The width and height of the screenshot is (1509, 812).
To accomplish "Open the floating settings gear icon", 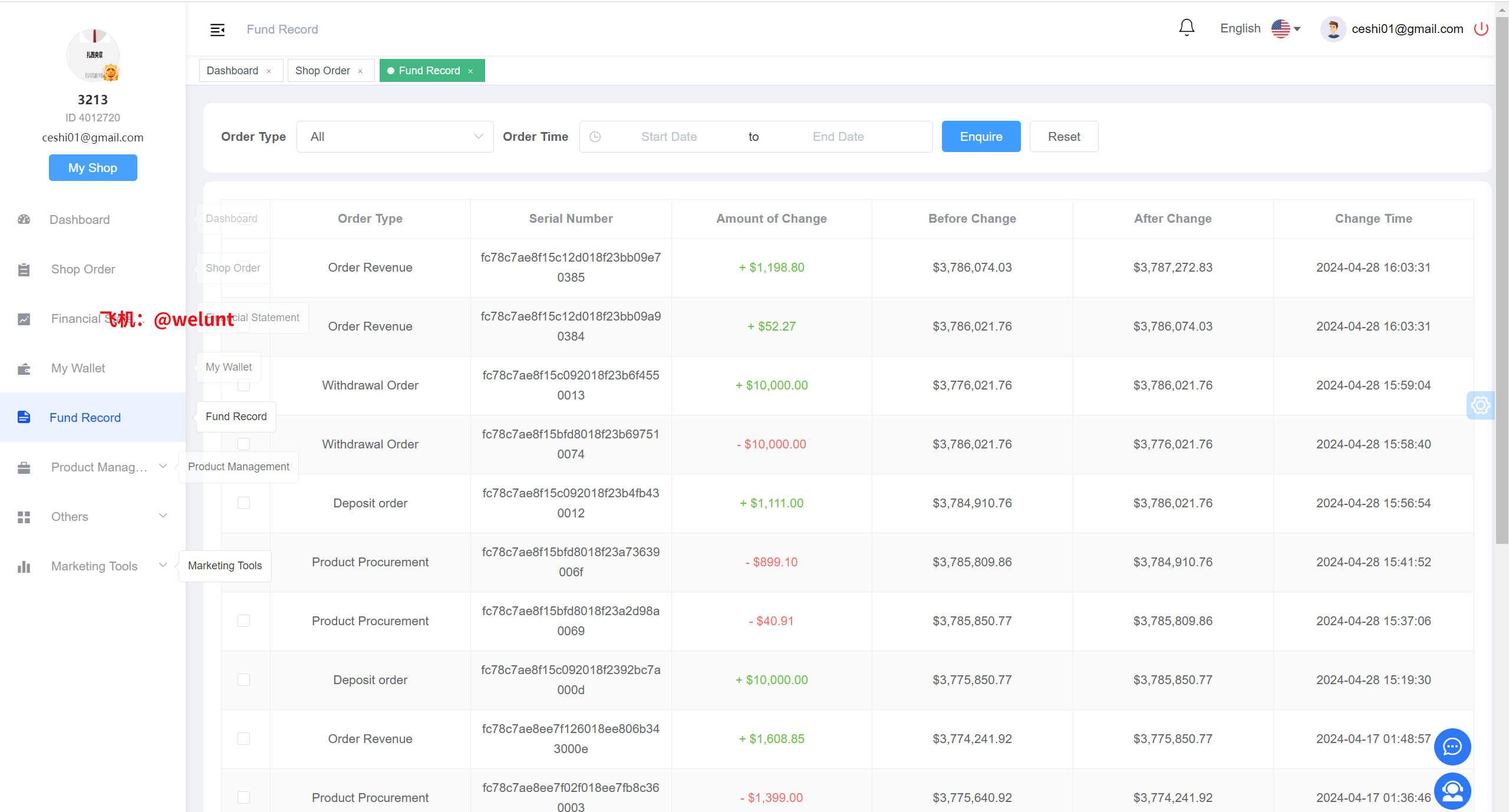I will pos(1480,405).
